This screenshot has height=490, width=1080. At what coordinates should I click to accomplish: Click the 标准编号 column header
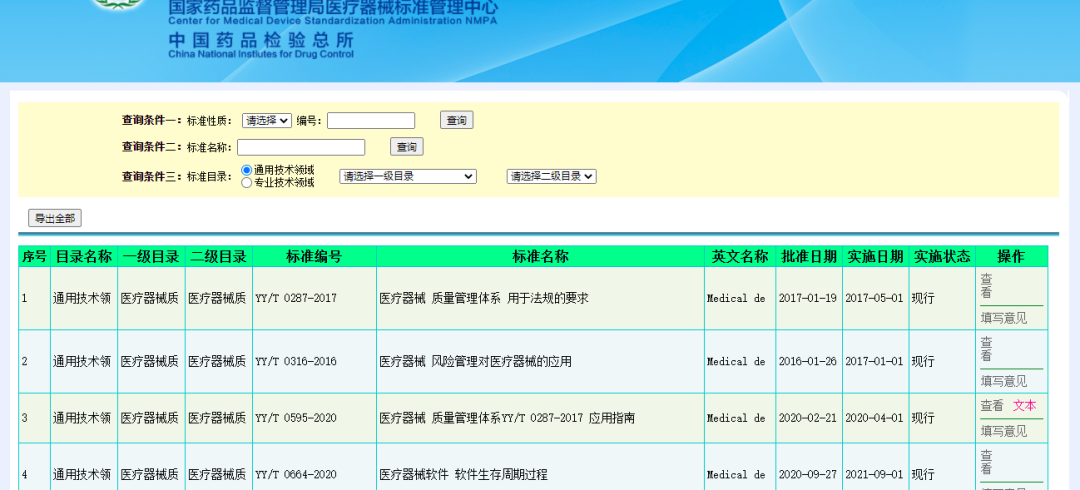pos(314,256)
